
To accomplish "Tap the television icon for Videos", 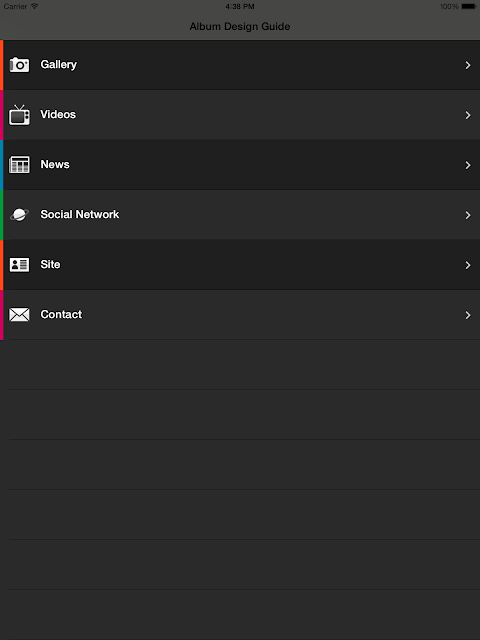I will [19, 115].
